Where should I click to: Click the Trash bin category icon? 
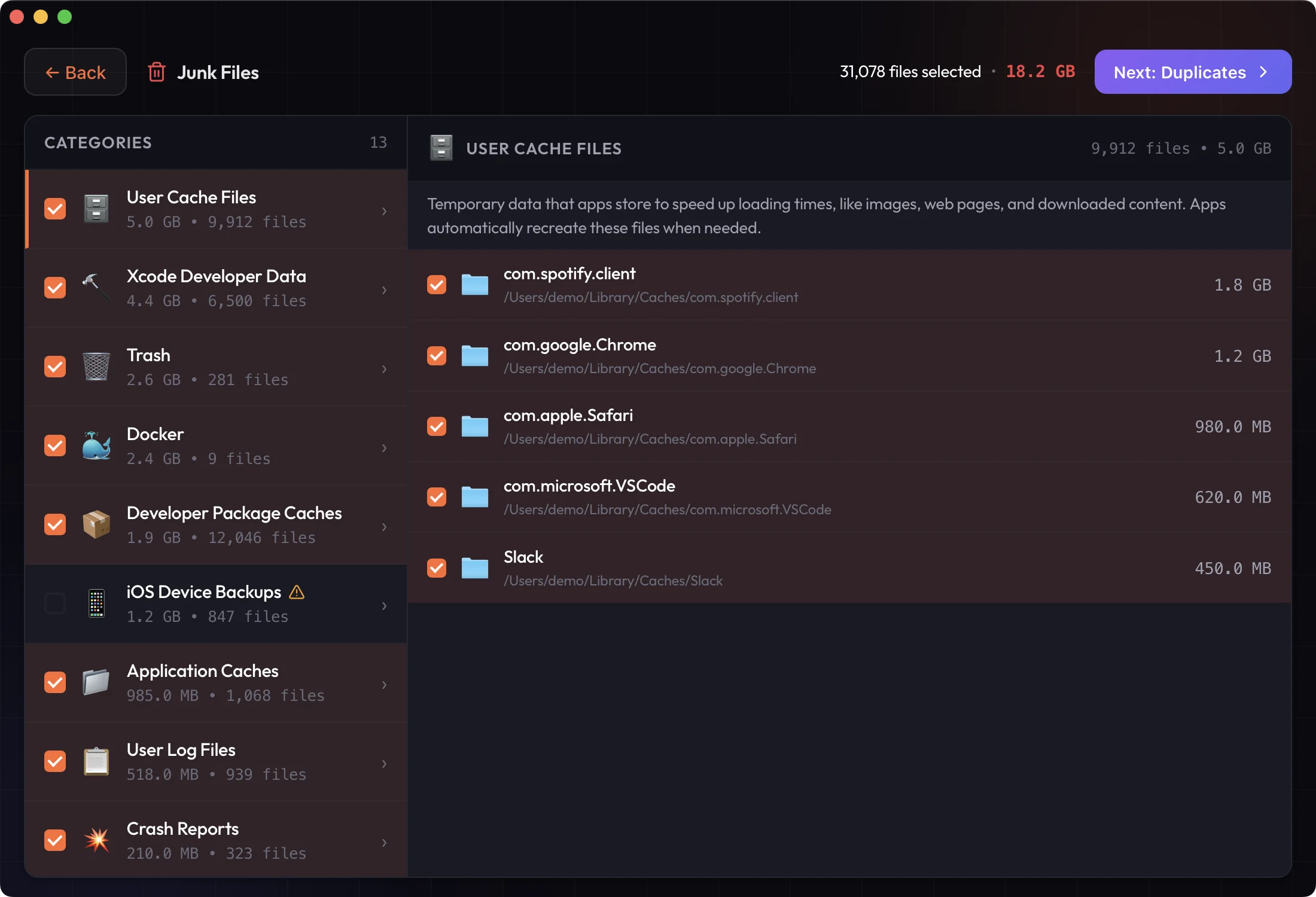(96, 367)
